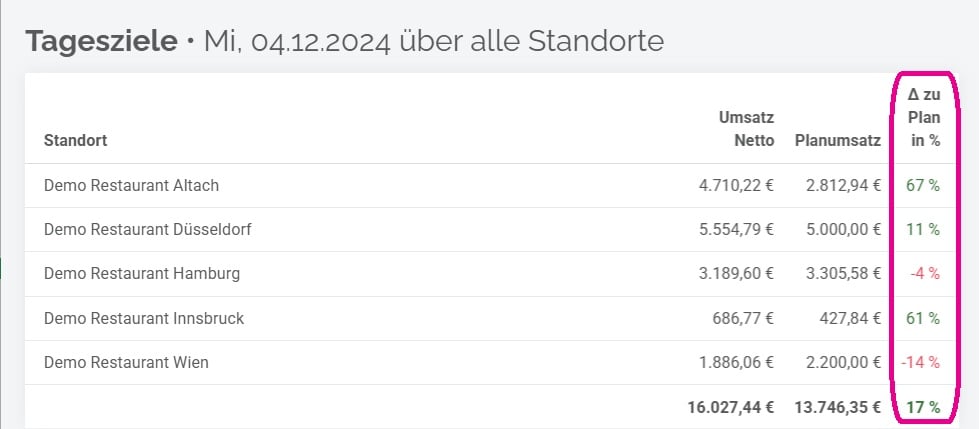This screenshot has height=429, width=979.
Task: Click the 11 % delta for Düsseldorf
Action: pos(923,229)
